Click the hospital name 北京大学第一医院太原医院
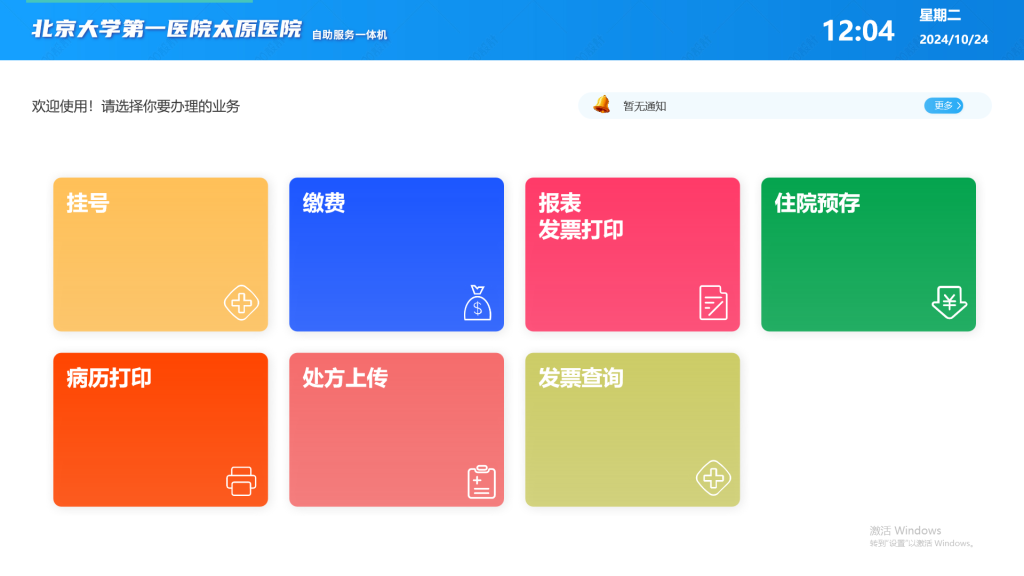 (x=167, y=29)
